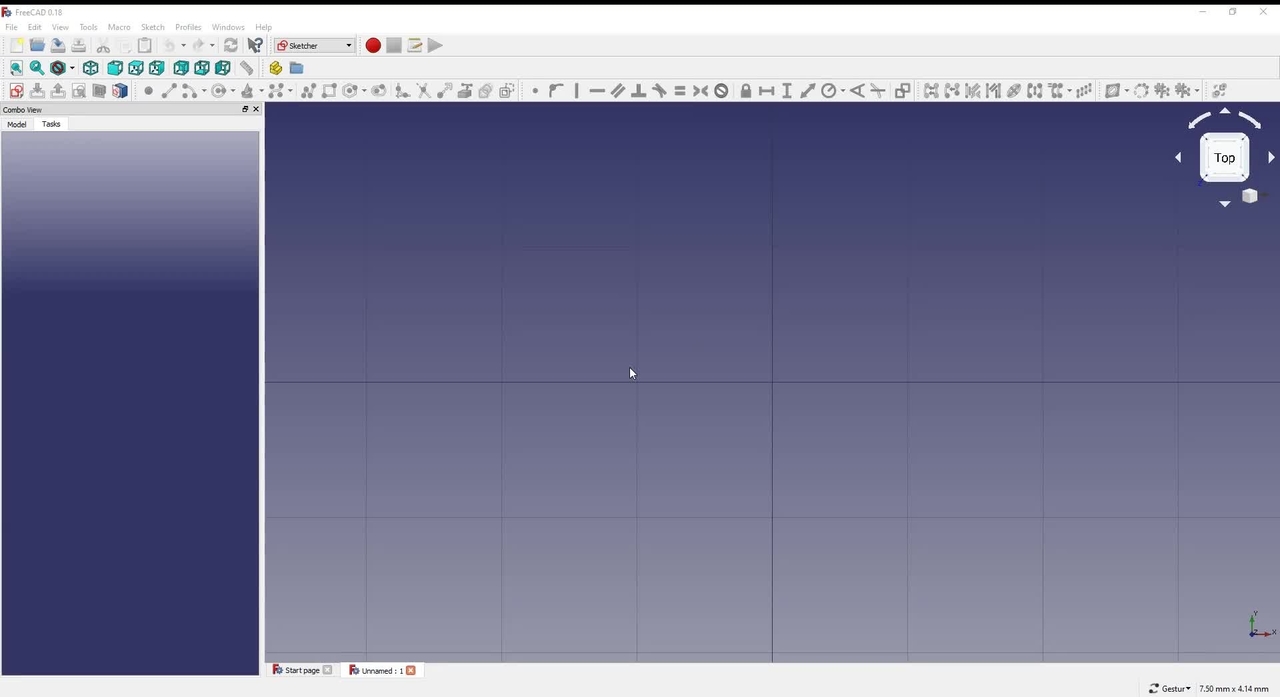The width and height of the screenshot is (1280, 697).
Task: Apply the horizontal constraint
Action: pyautogui.click(x=597, y=91)
